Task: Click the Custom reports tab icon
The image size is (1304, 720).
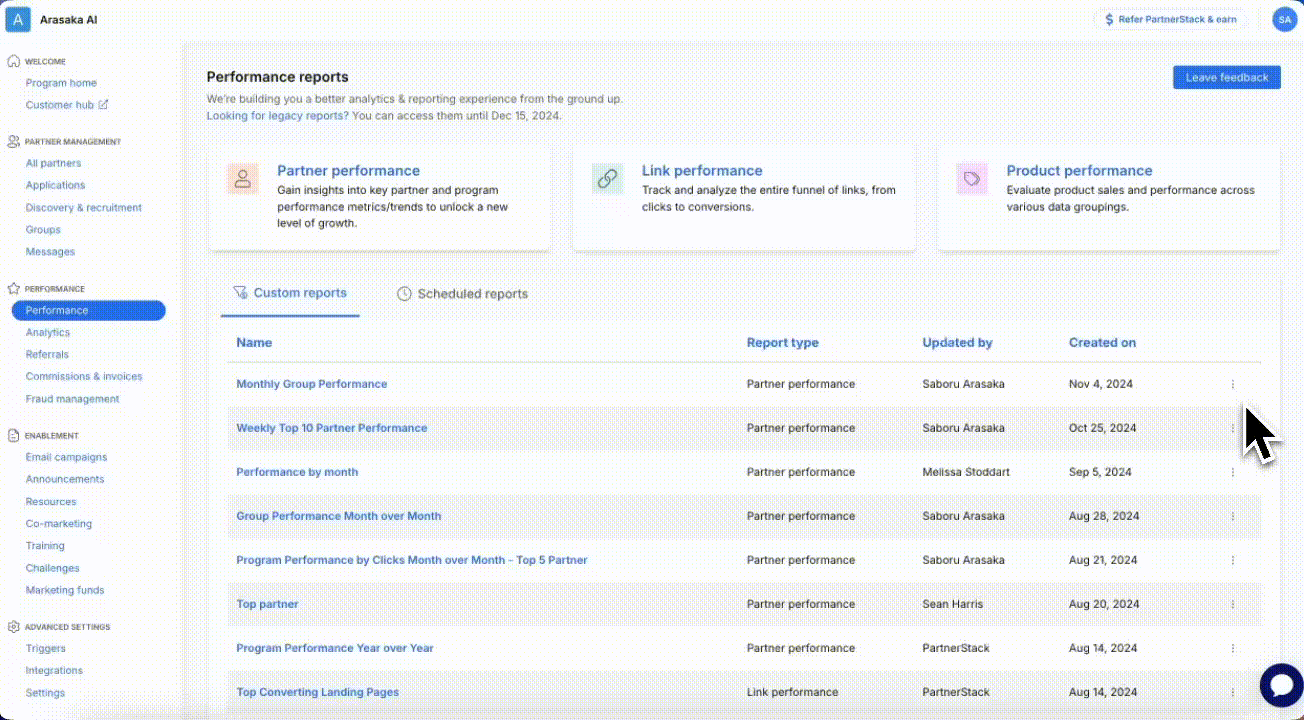Action: (x=240, y=293)
